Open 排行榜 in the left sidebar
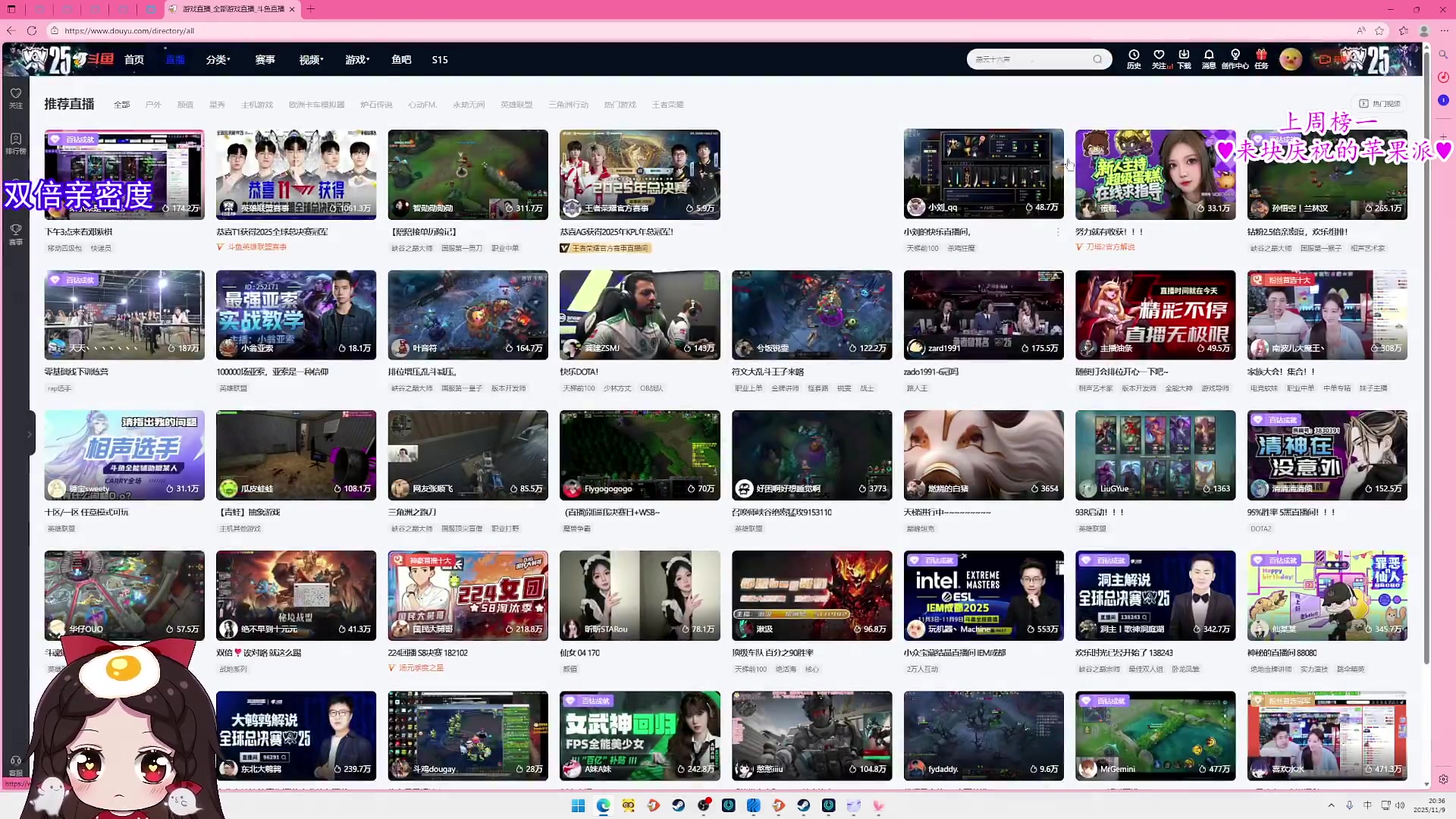 [x=16, y=143]
